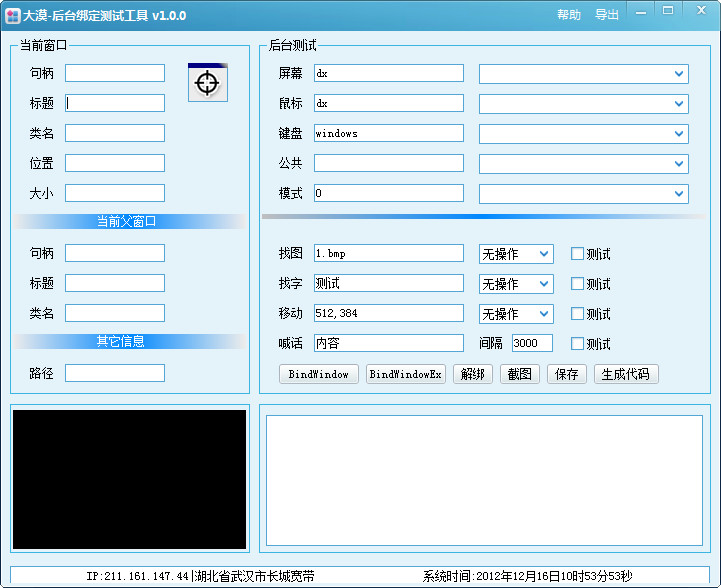Image resolution: width=721 pixels, height=588 pixels.
Task: Click the 喊话 field with 内容
Action: (389, 343)
